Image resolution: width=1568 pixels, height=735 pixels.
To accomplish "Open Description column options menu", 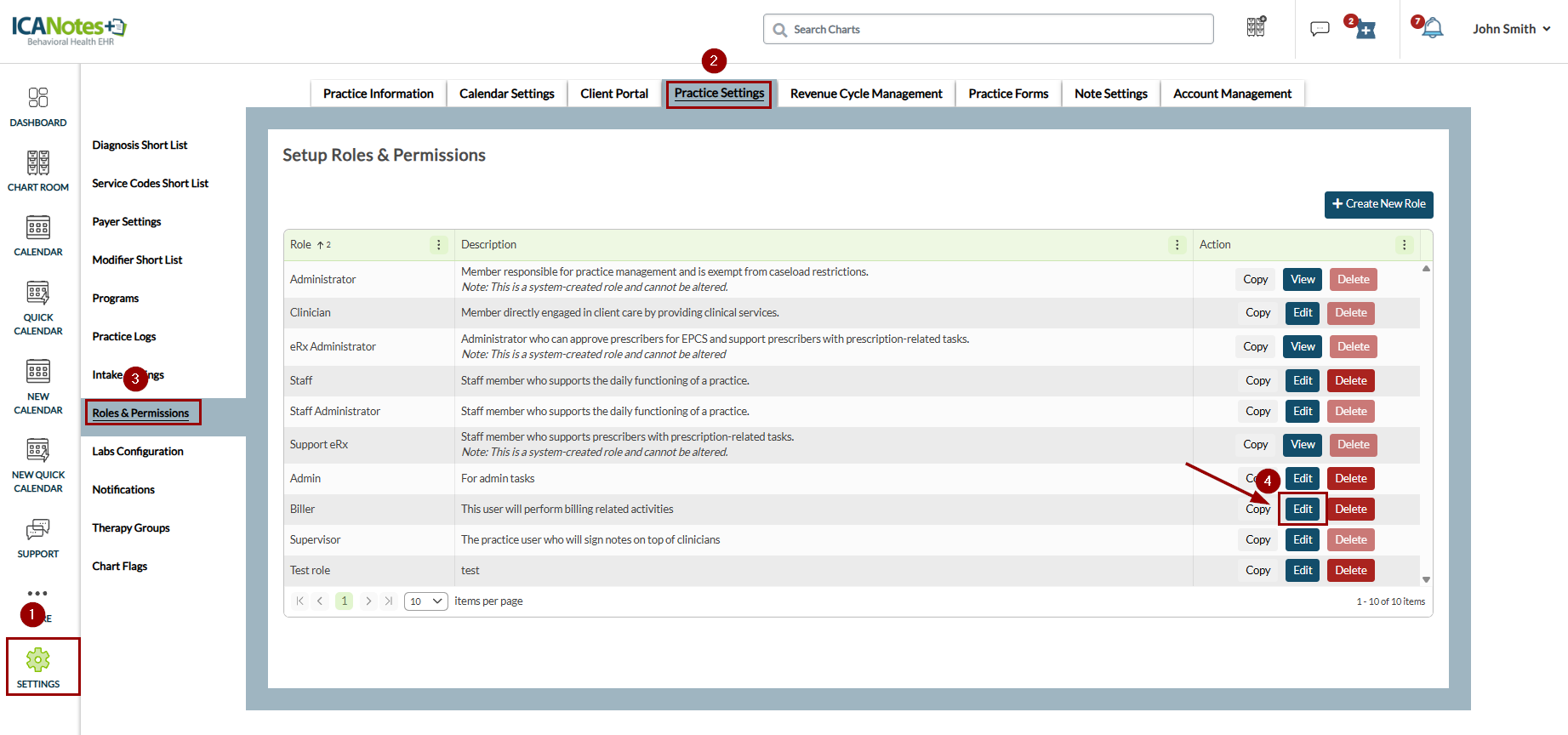I will pyautogui.click(x=1177, y=245).
